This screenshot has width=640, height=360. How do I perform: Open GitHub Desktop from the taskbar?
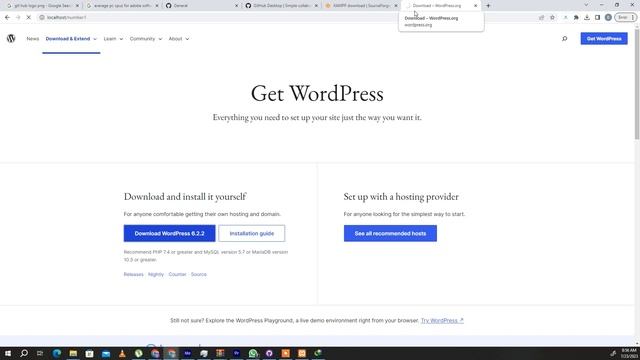coord(269,353)
